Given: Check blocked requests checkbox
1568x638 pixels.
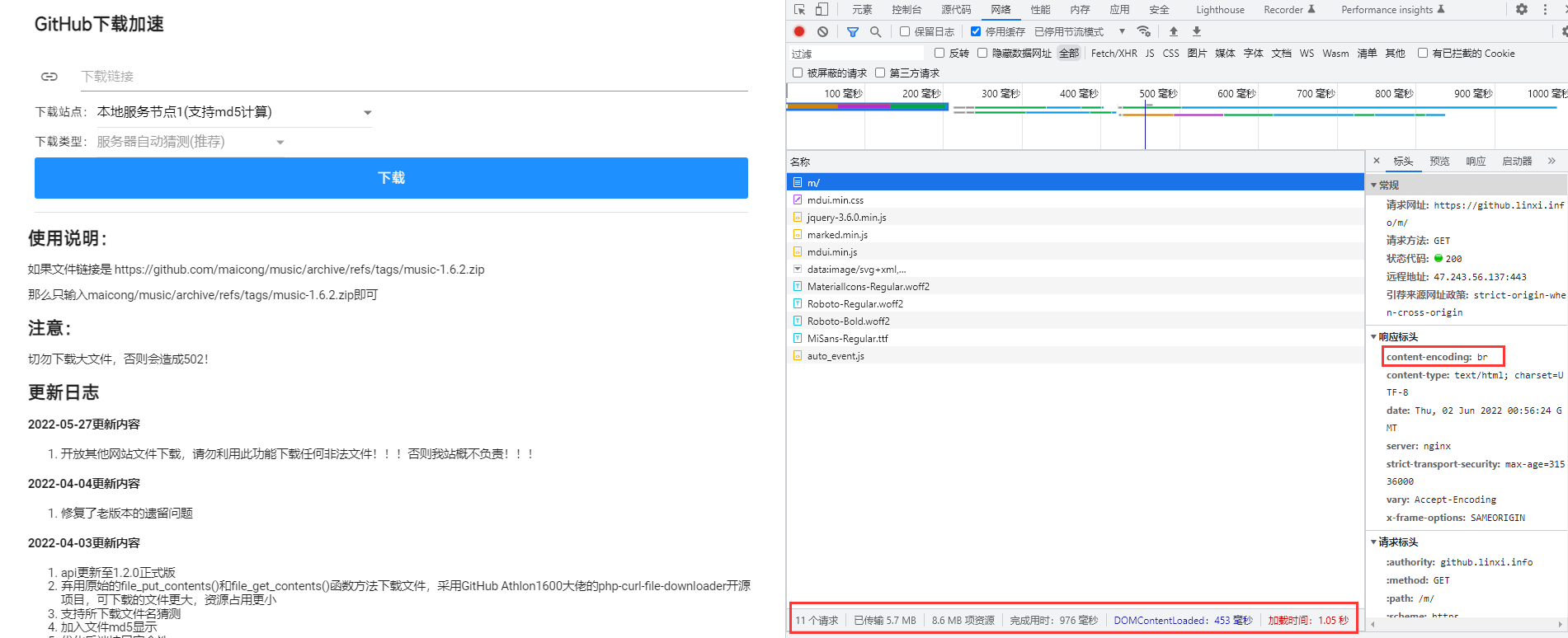Looking at the screenshot, I should point(798,73).
